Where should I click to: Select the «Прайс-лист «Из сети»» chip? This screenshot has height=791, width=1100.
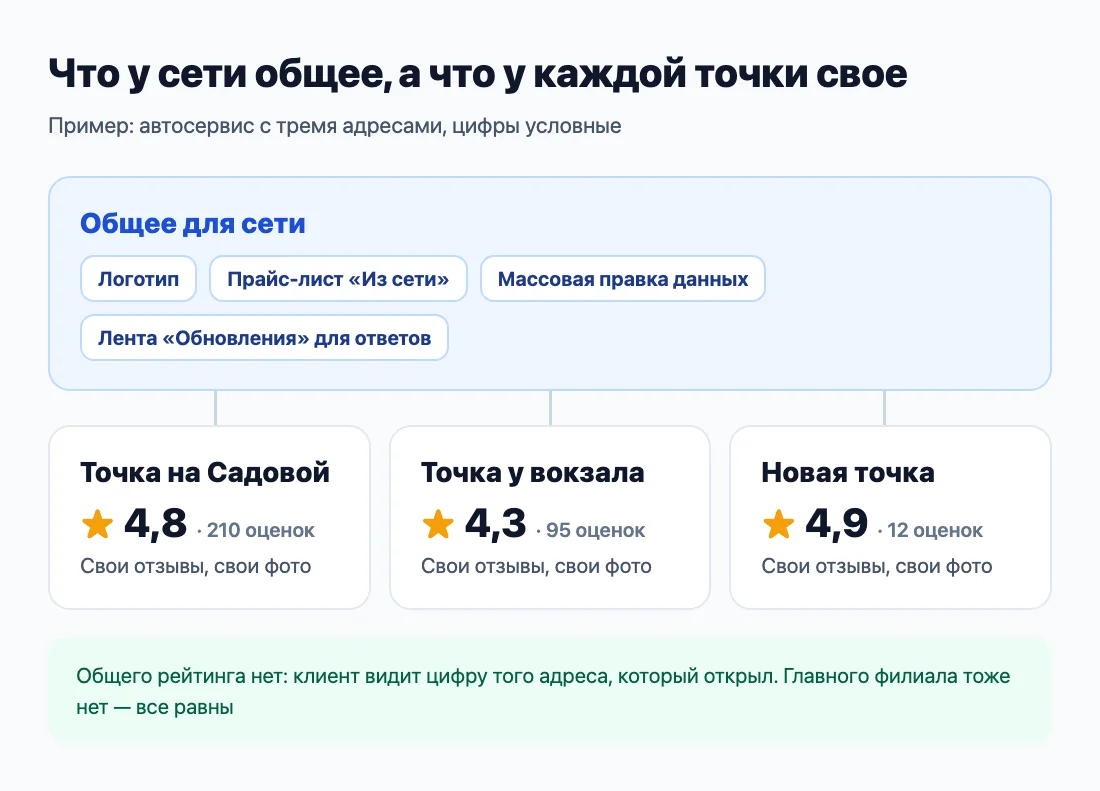tap(338, 279)
